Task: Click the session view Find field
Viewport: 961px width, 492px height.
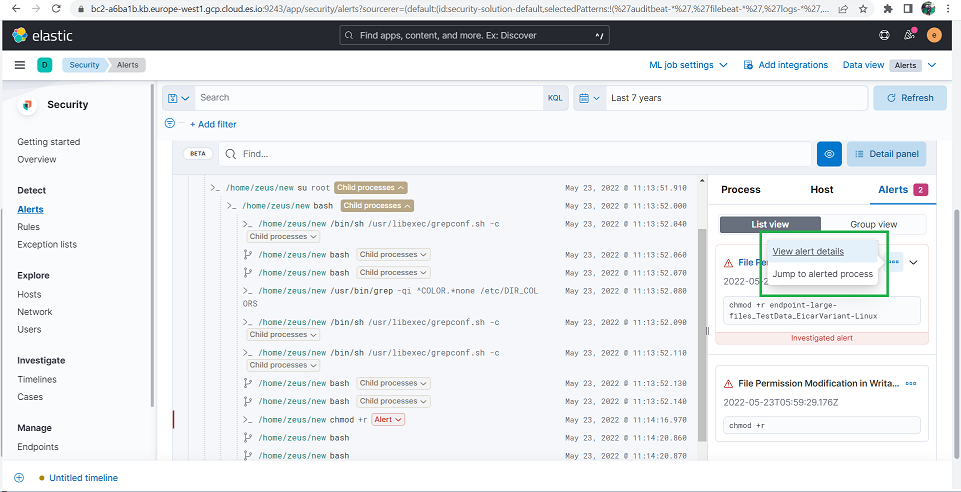Action: click(515, 154)
